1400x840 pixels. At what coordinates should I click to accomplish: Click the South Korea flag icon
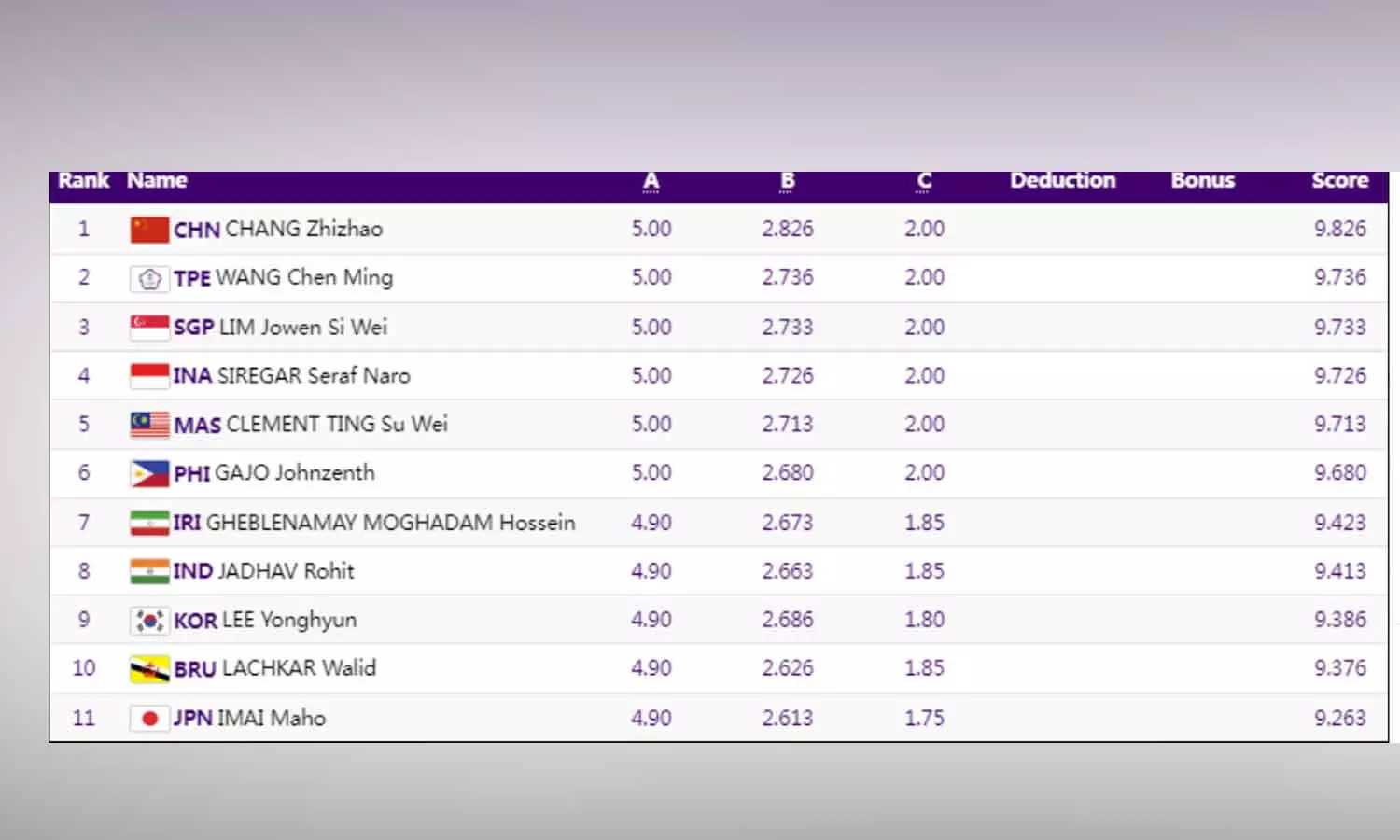click(x=149, y=620)
